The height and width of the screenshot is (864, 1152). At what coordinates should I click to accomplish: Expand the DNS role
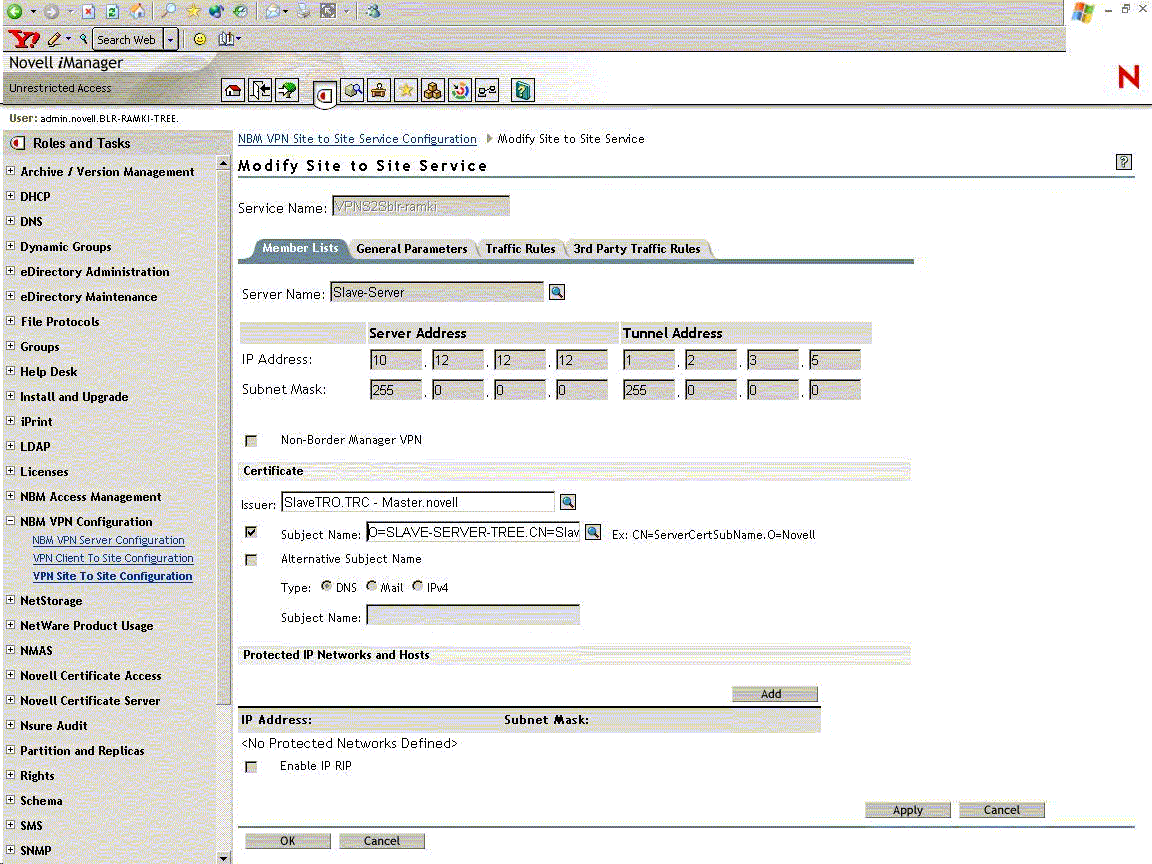pos(10,220)
